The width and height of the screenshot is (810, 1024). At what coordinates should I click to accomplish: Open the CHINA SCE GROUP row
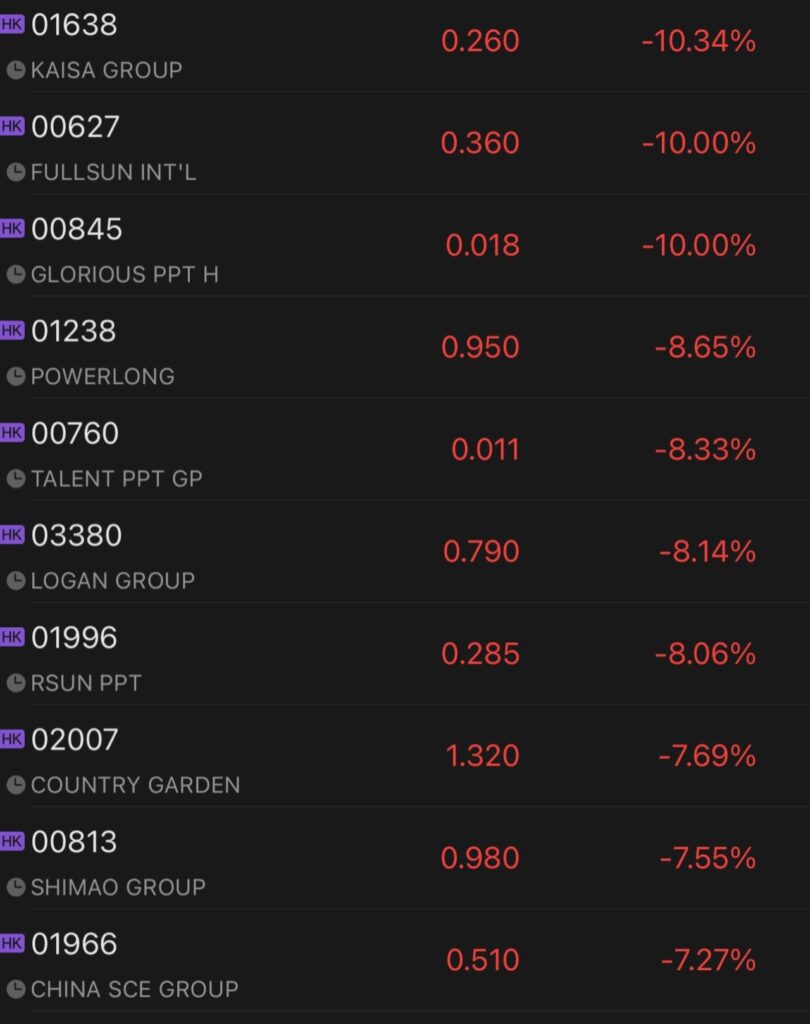click(405, 960)
